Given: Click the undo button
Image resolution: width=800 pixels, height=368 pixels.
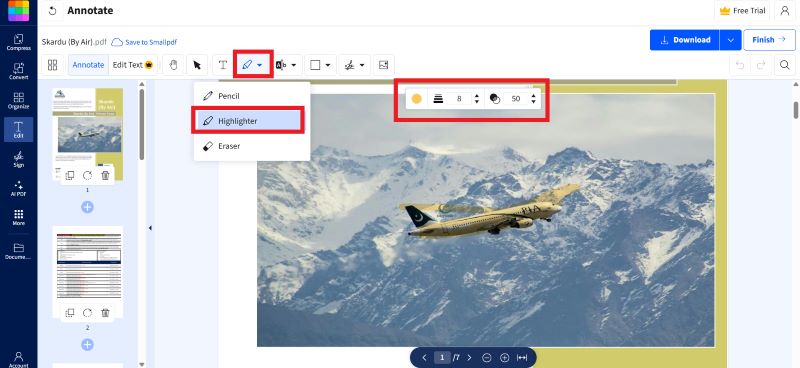Looking at the screenshot, I should click(739, 65).
